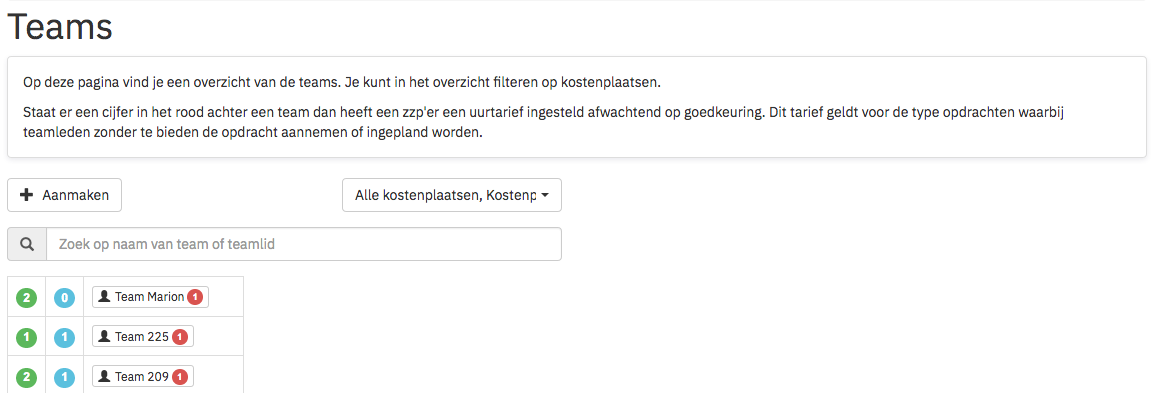Image resolution: width=1160 pixels, height=393 pixels.
Task: Click the magnifier search icon
Action: pyautogui.click(x=27, y=244)
